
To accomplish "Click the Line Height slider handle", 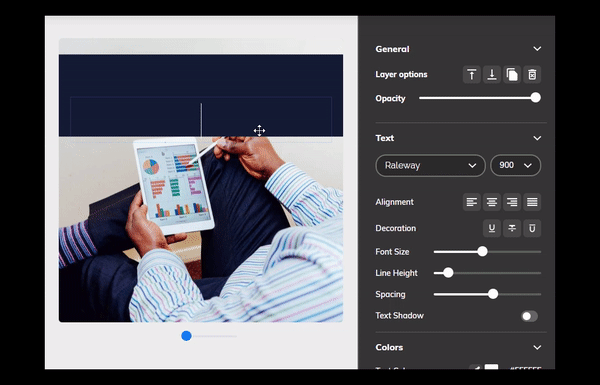I will (448, 273).
